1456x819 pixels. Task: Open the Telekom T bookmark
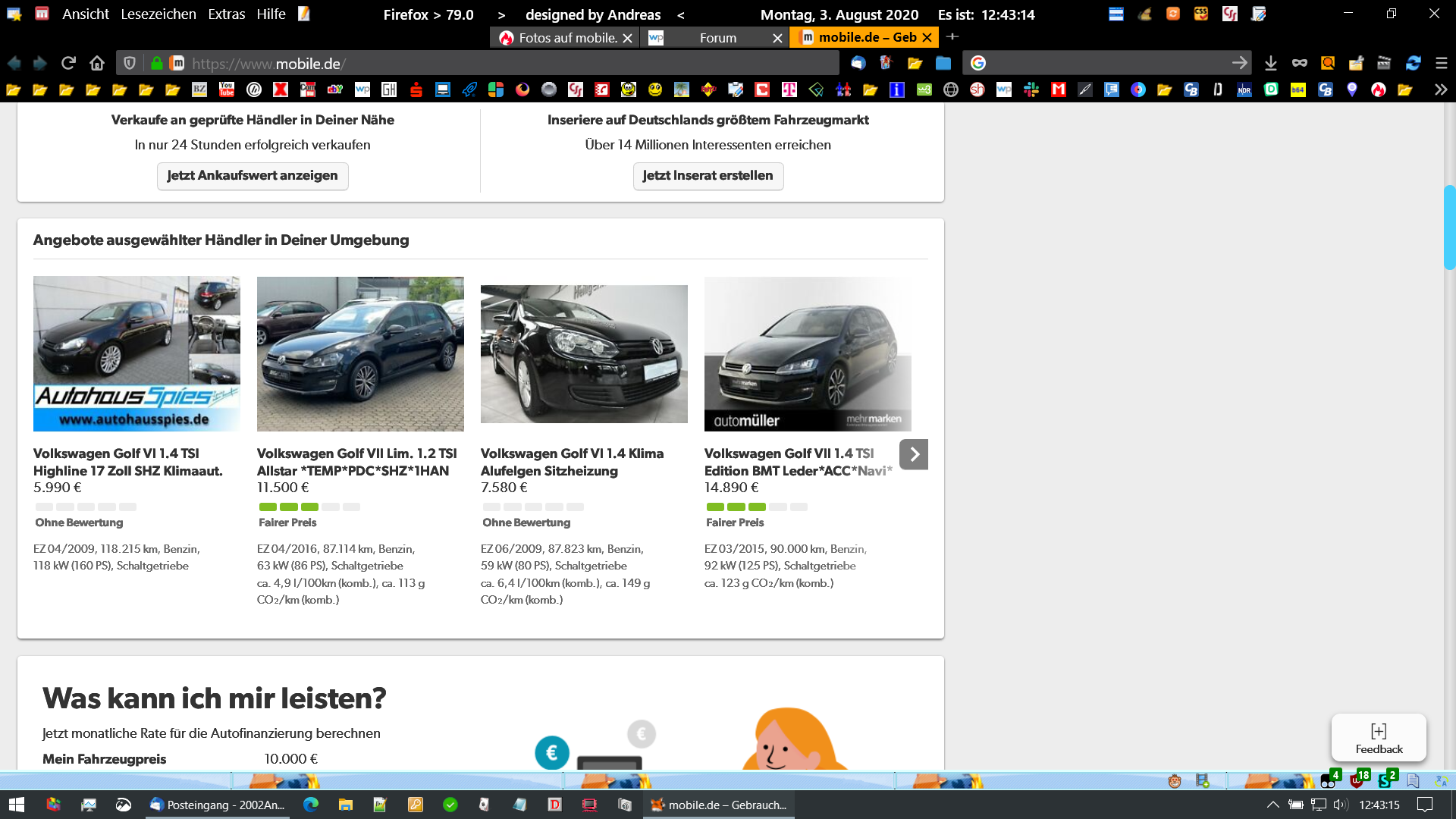789,89
